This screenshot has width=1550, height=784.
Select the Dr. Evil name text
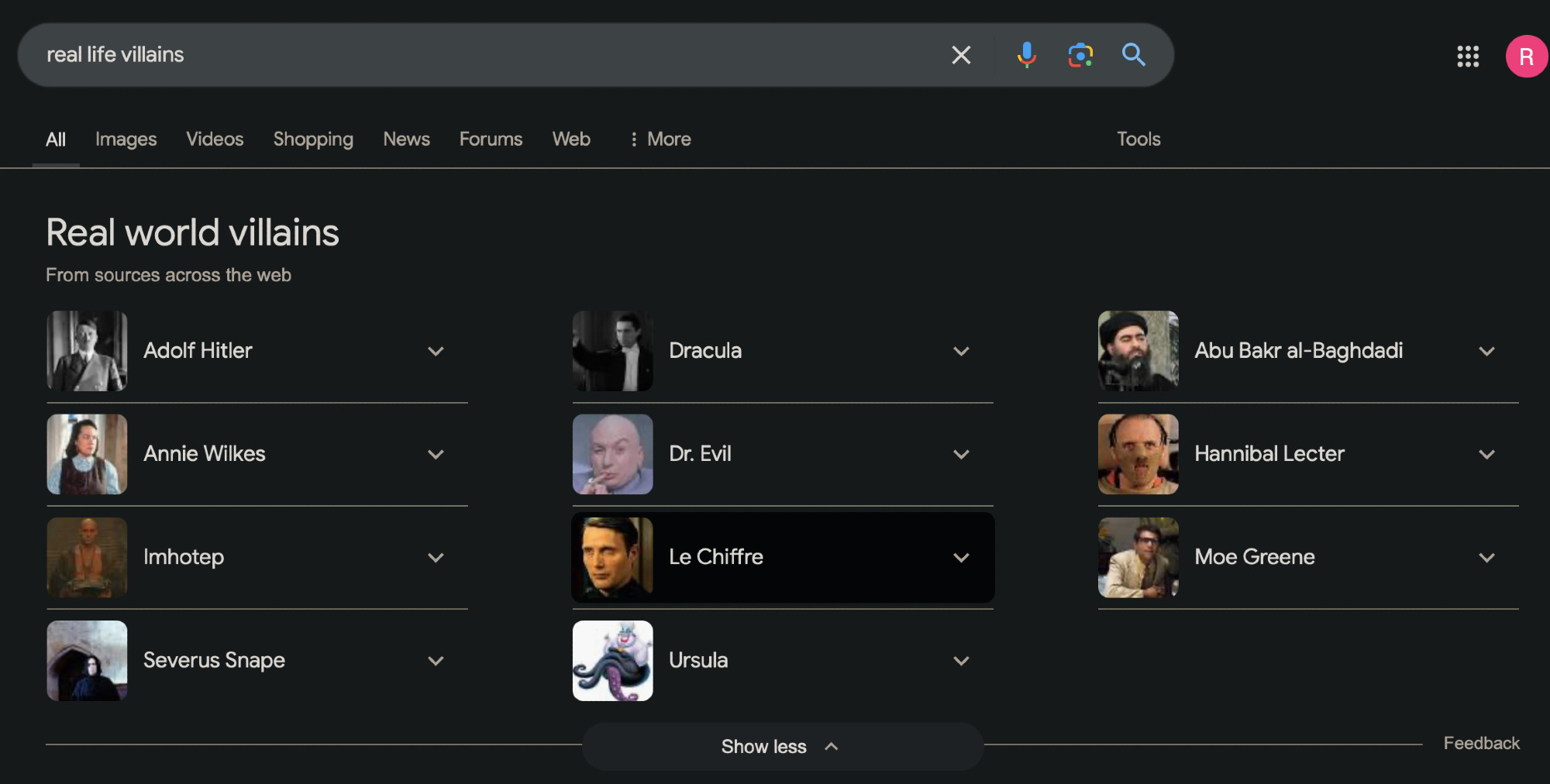click(700, 454)
